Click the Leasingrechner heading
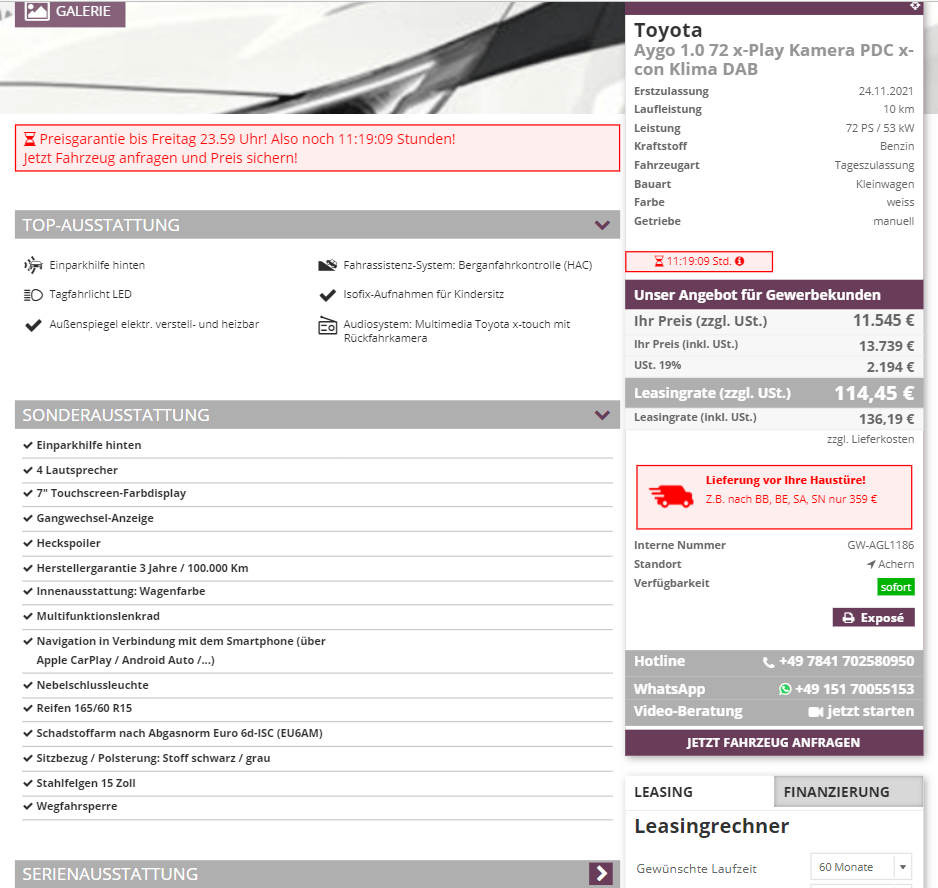938x888 pixels. pos(711,826)
